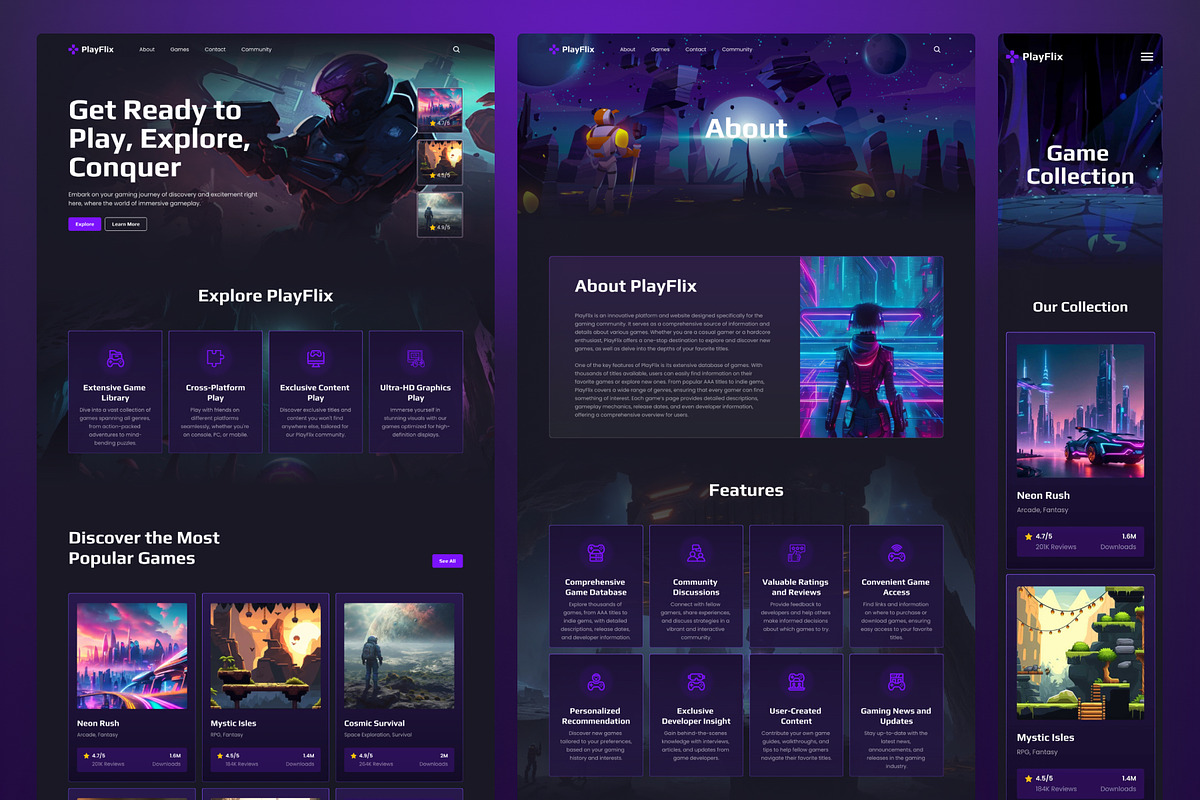Click '2M' downloads on Cosmic Survival card
Image resolution: width=1200 pixels, height=800 pixels.
[x=442, y=756]
